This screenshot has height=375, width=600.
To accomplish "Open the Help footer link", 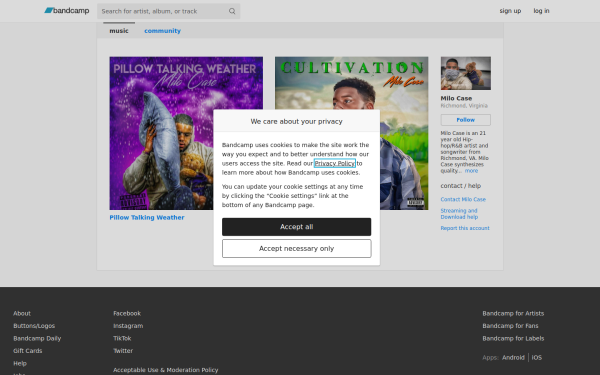I will [x=20, y=363].
